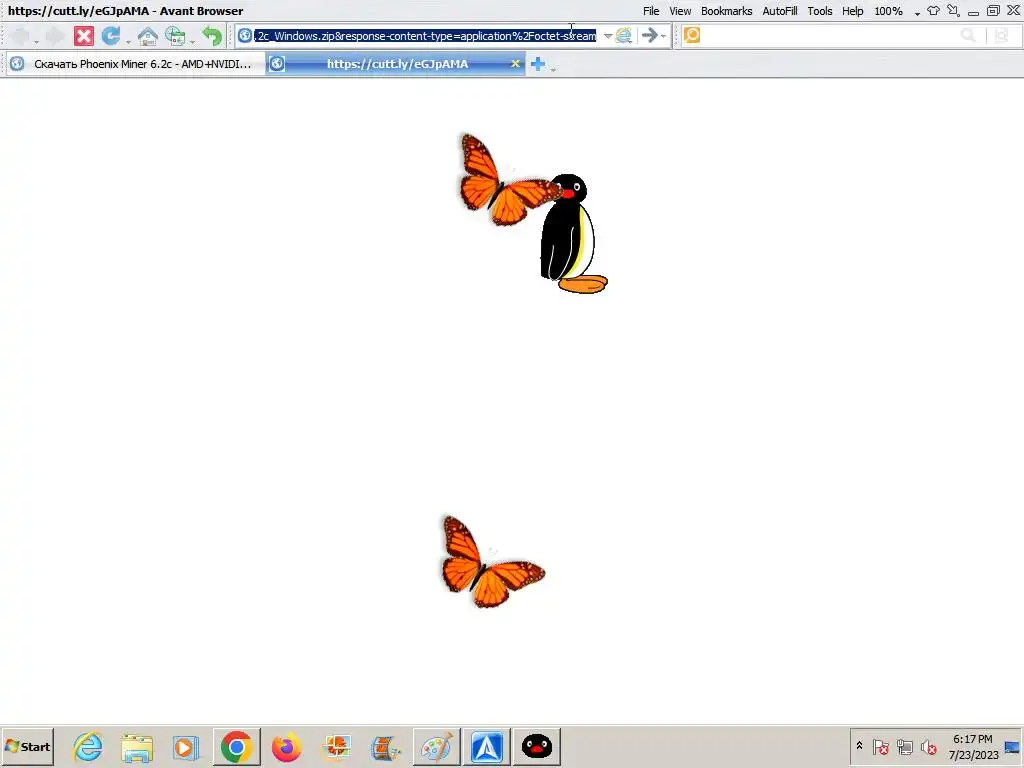The height and width of the screenshot is (768, 1024).
Task: Reload the page with the Refresh icon
Action: 110,35
